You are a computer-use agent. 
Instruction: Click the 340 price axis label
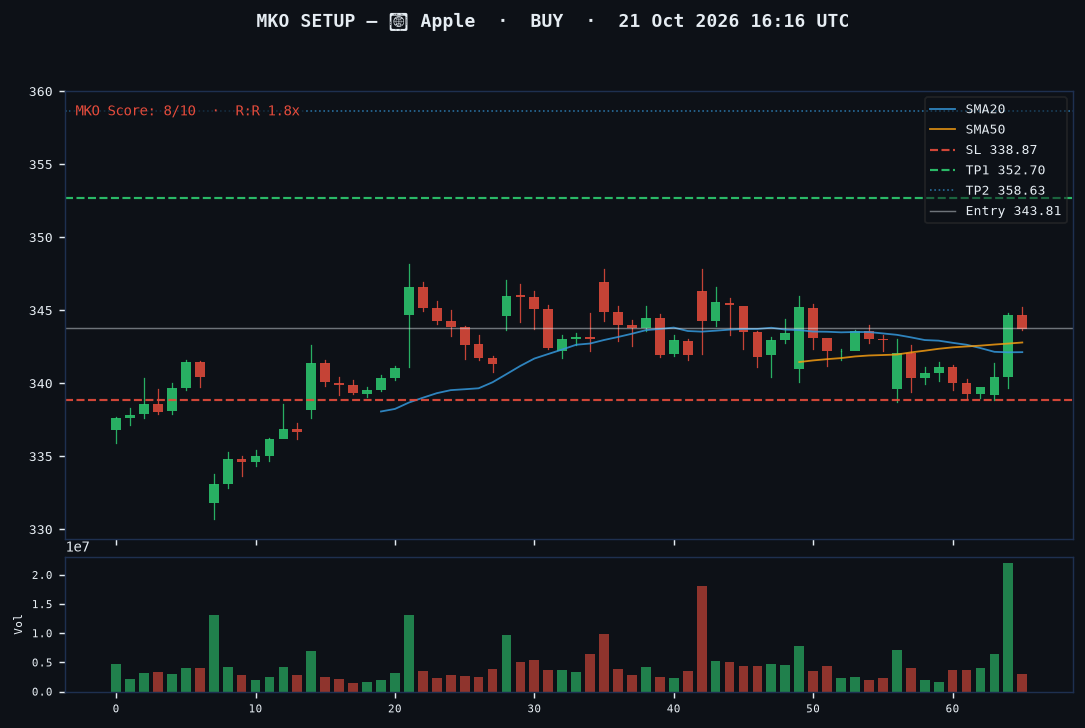[40, 383]
